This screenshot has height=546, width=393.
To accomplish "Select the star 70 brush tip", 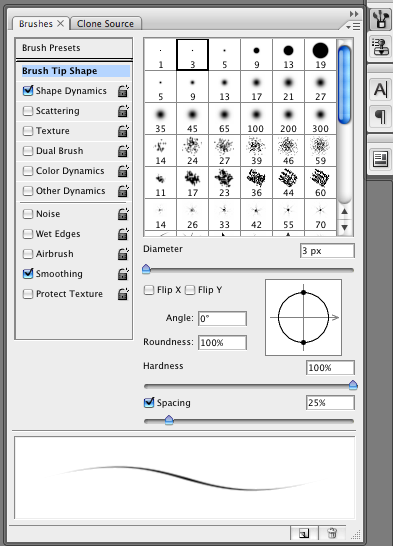I will (x=320, y=215).
